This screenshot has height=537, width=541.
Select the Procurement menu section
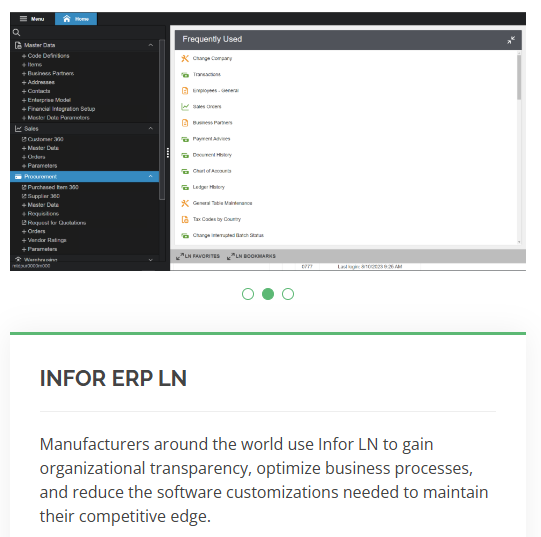tap(85, 177)
